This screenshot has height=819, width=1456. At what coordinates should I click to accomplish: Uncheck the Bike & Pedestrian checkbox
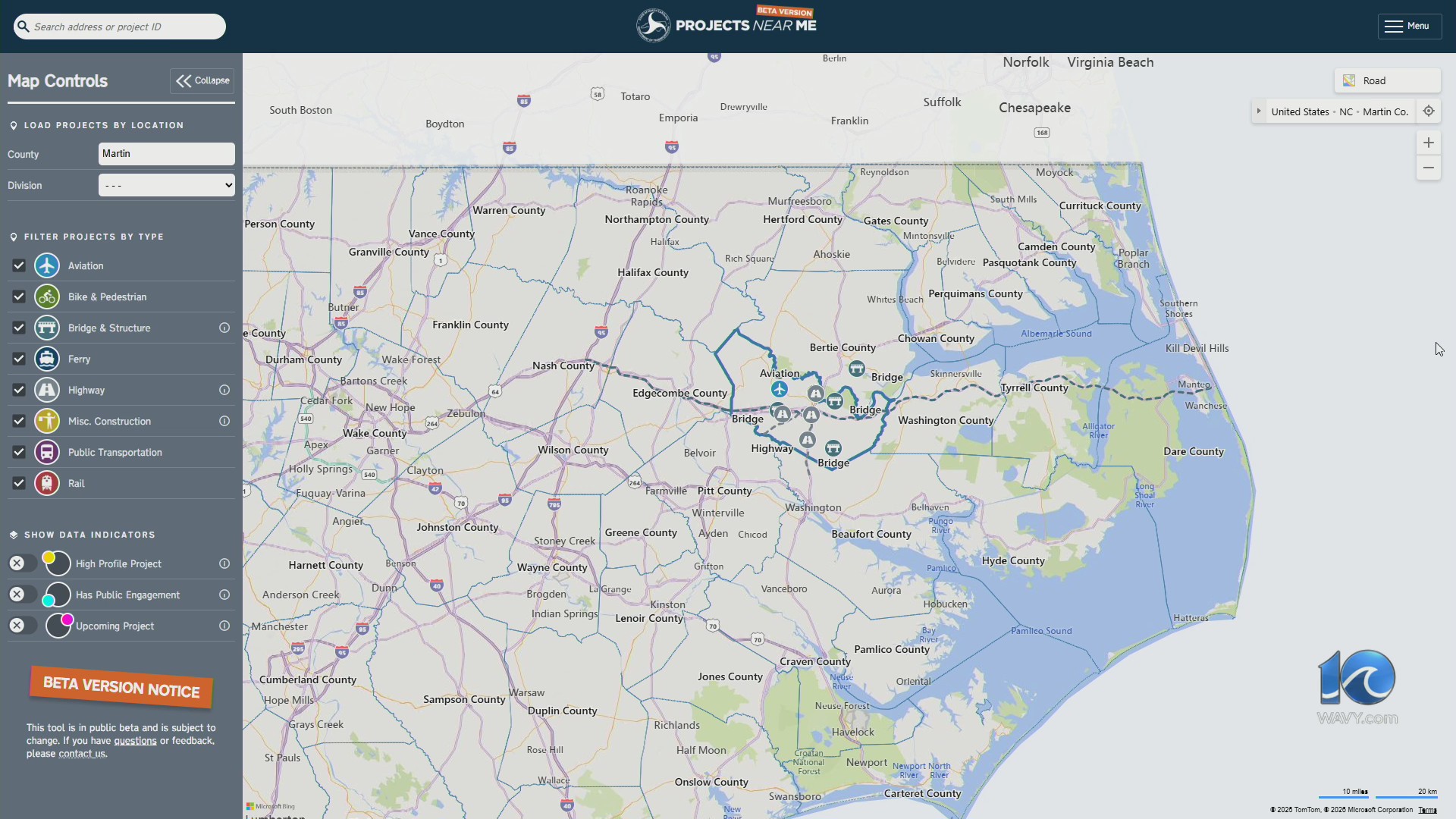(19, 297)
